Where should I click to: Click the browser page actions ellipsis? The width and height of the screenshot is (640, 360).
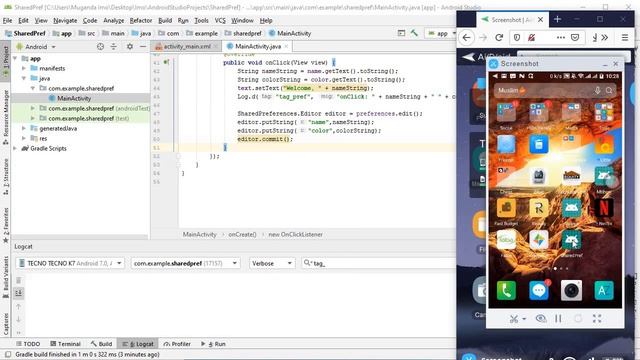pos(561,38)
